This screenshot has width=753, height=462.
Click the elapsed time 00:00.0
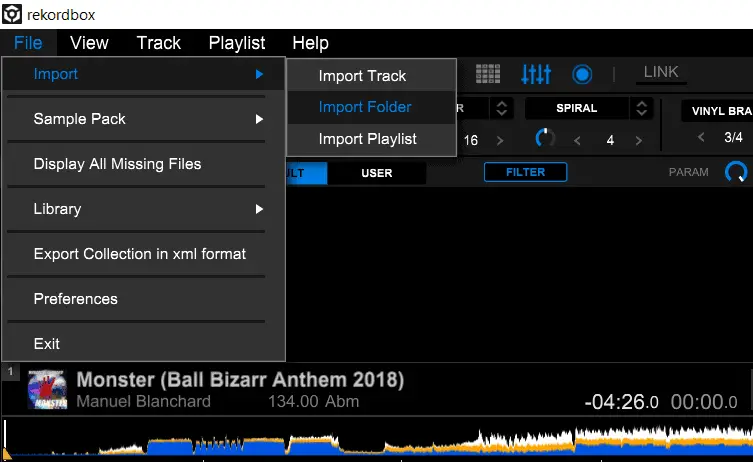tap(704, 402)
